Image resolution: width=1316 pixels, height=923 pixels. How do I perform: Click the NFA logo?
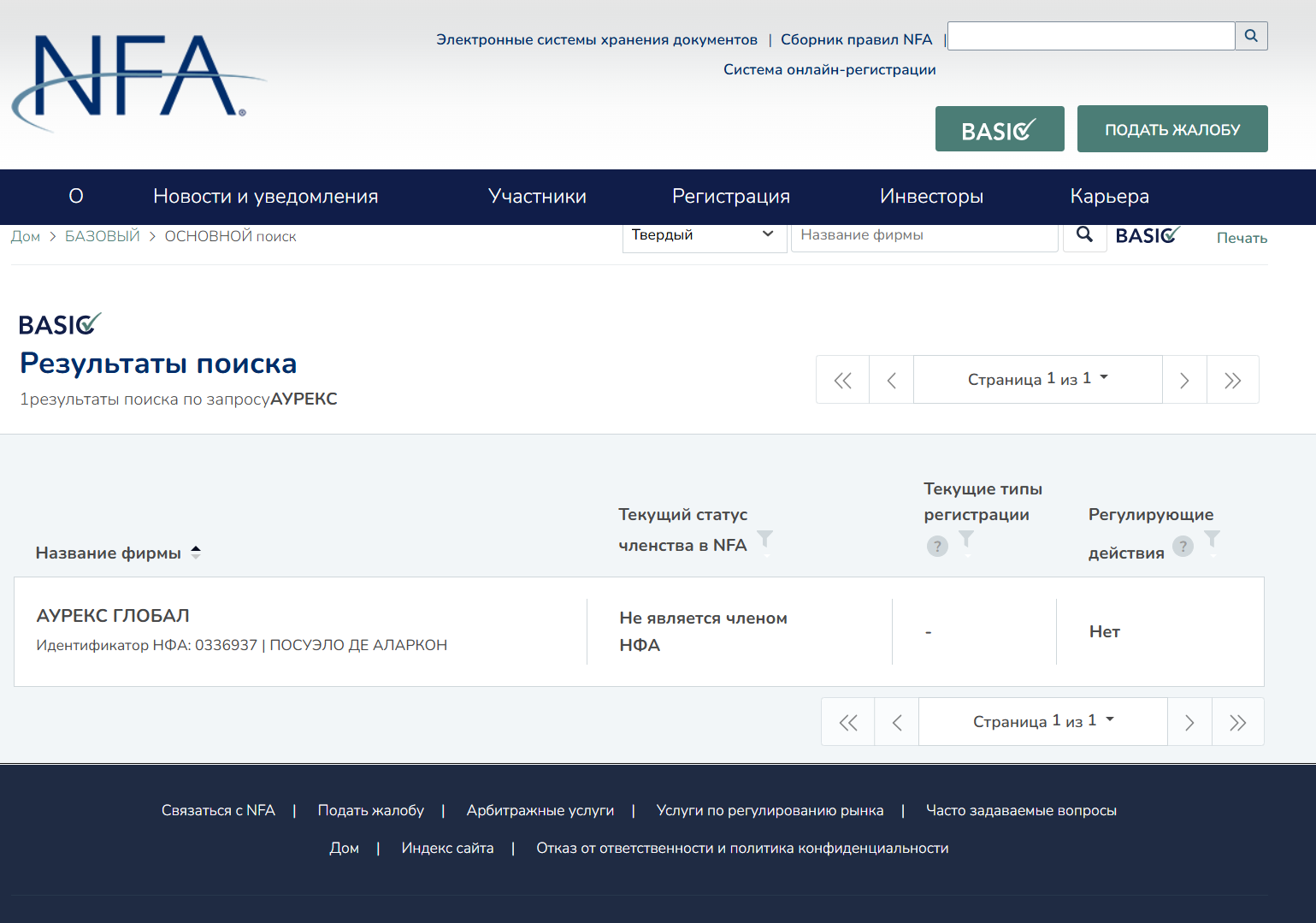139,84
